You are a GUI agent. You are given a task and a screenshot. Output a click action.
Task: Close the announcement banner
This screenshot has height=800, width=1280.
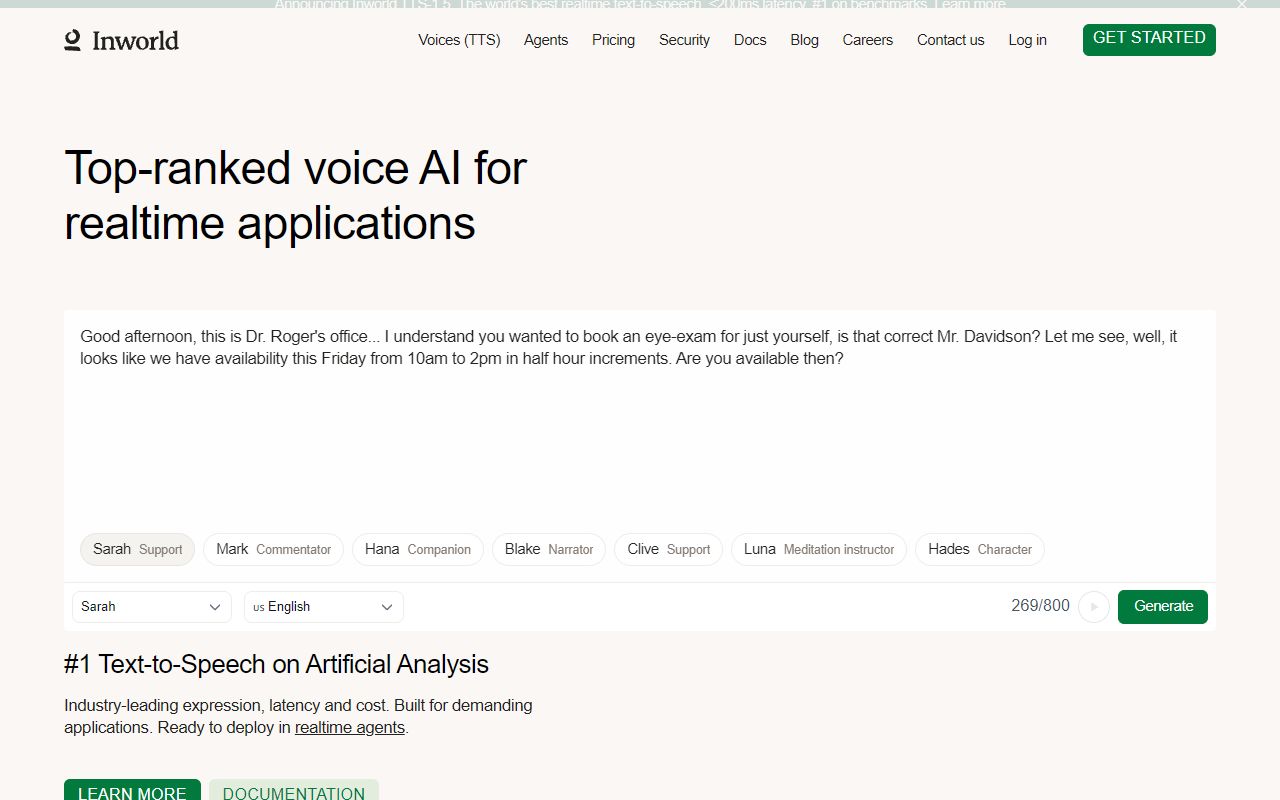1241,5
